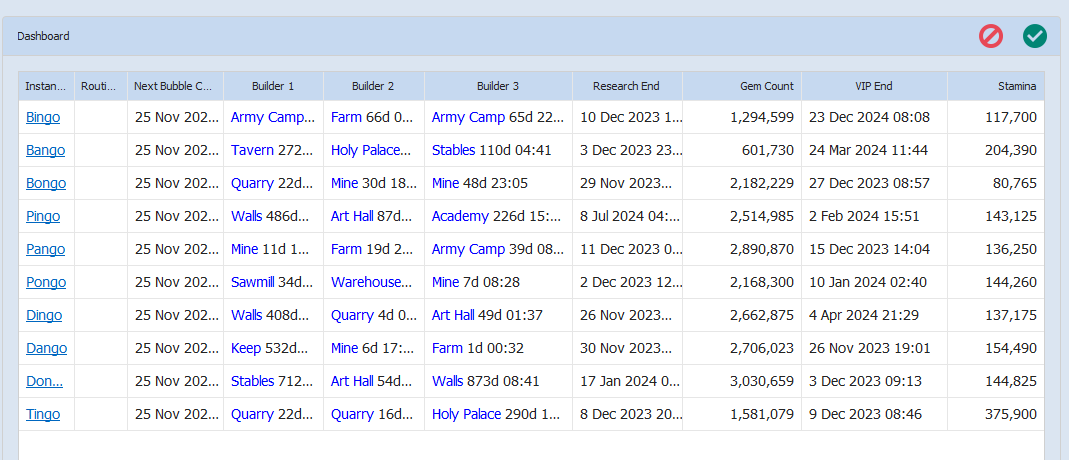The width and height of the screenshot is (1069, 460).
Task: Click the Builder 1 column header
Action: (273, 86)
